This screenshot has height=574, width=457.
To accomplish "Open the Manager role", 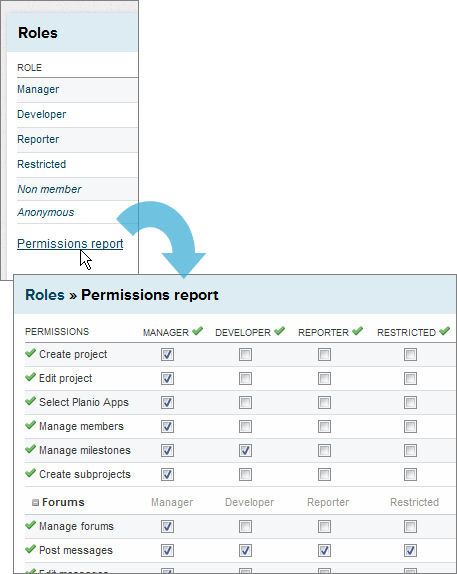I will (38, 89).
